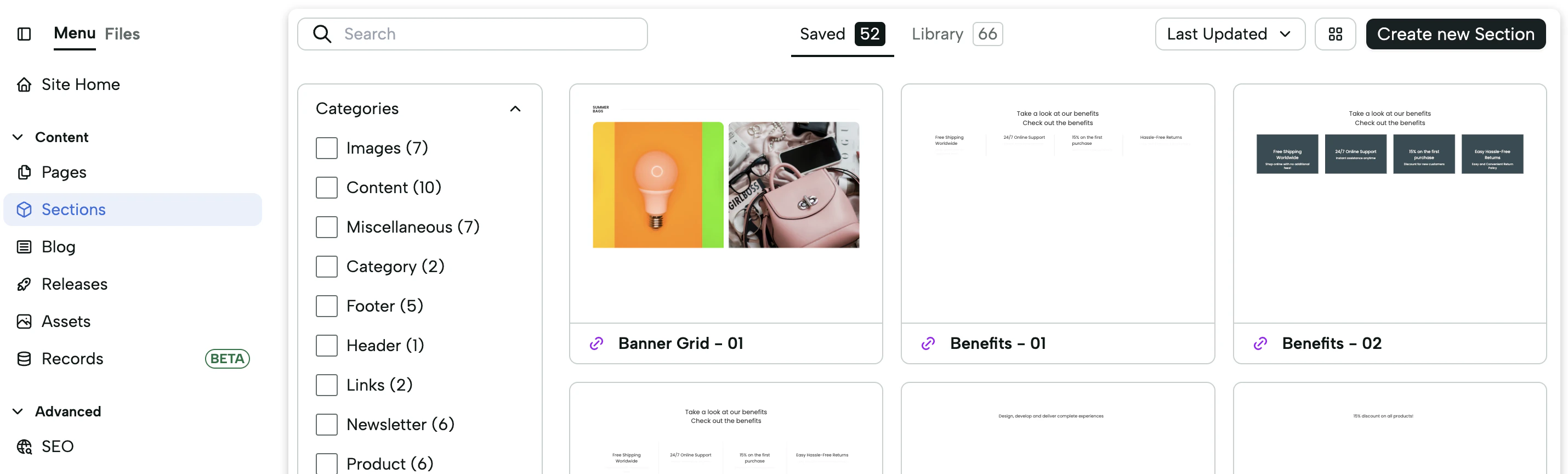1568x474 pixels.
Task: Check the Footer (5) category
Action: (327, 306)
